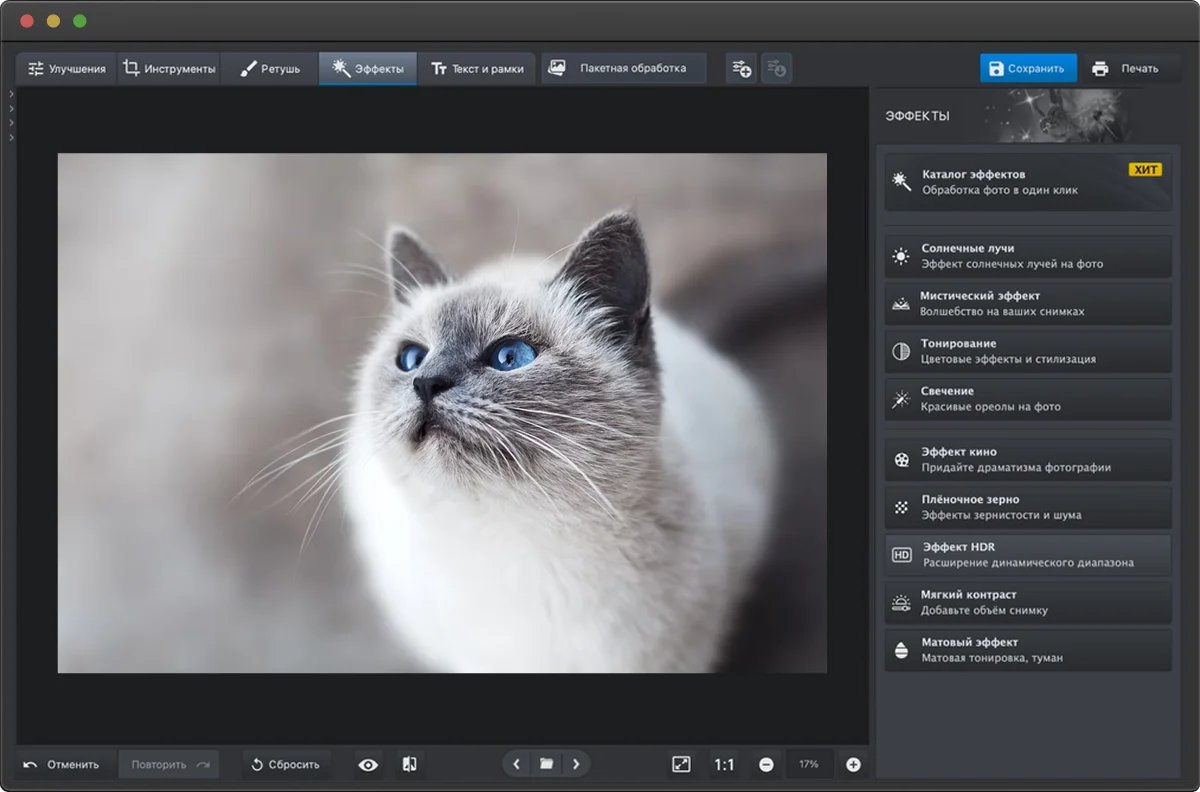Switch to the Ретушь tab
This screenshot has height=792, width=1200.
[269, 69]
